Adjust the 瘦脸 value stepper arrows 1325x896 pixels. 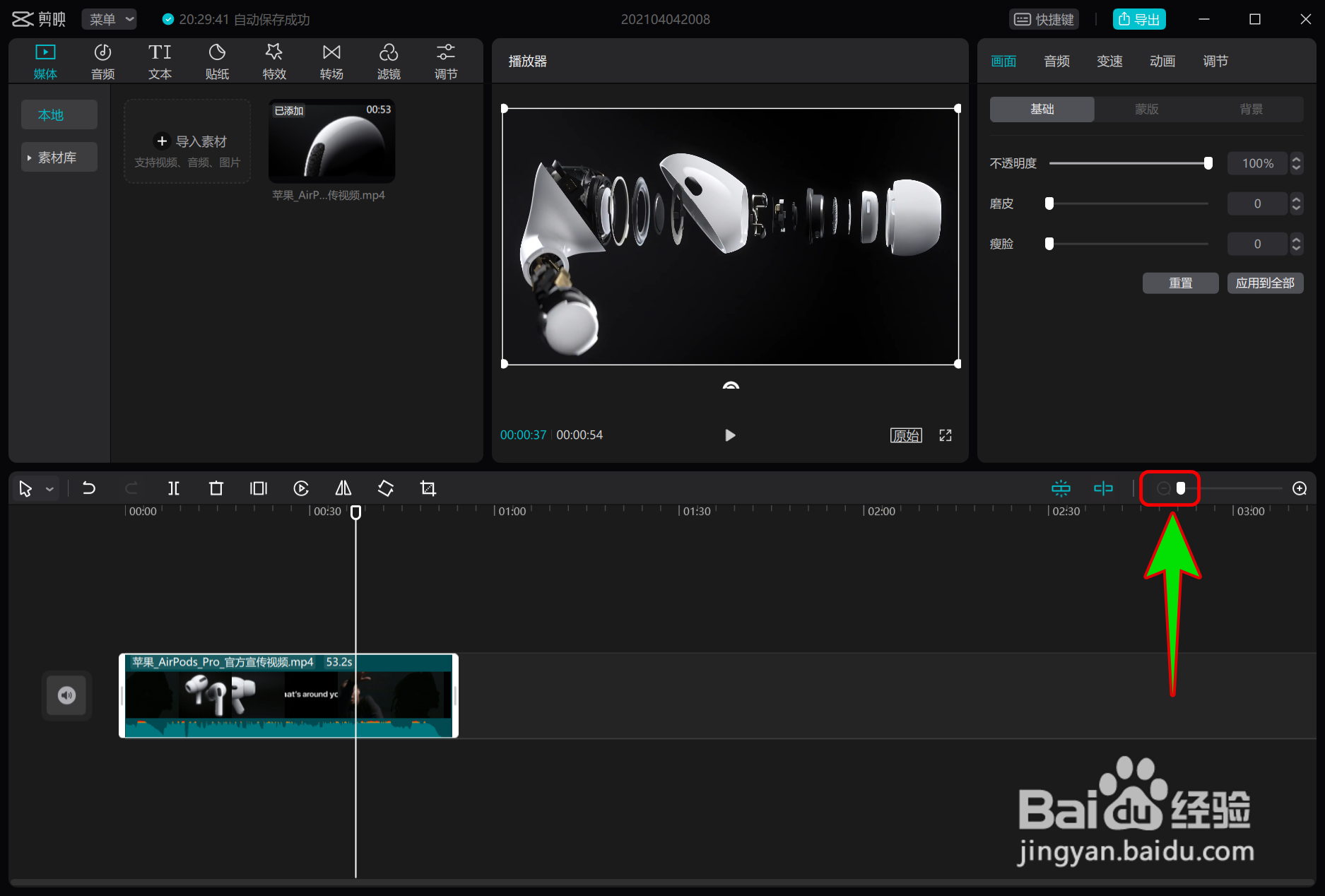pyautogui.click(x=1296, y=244)
